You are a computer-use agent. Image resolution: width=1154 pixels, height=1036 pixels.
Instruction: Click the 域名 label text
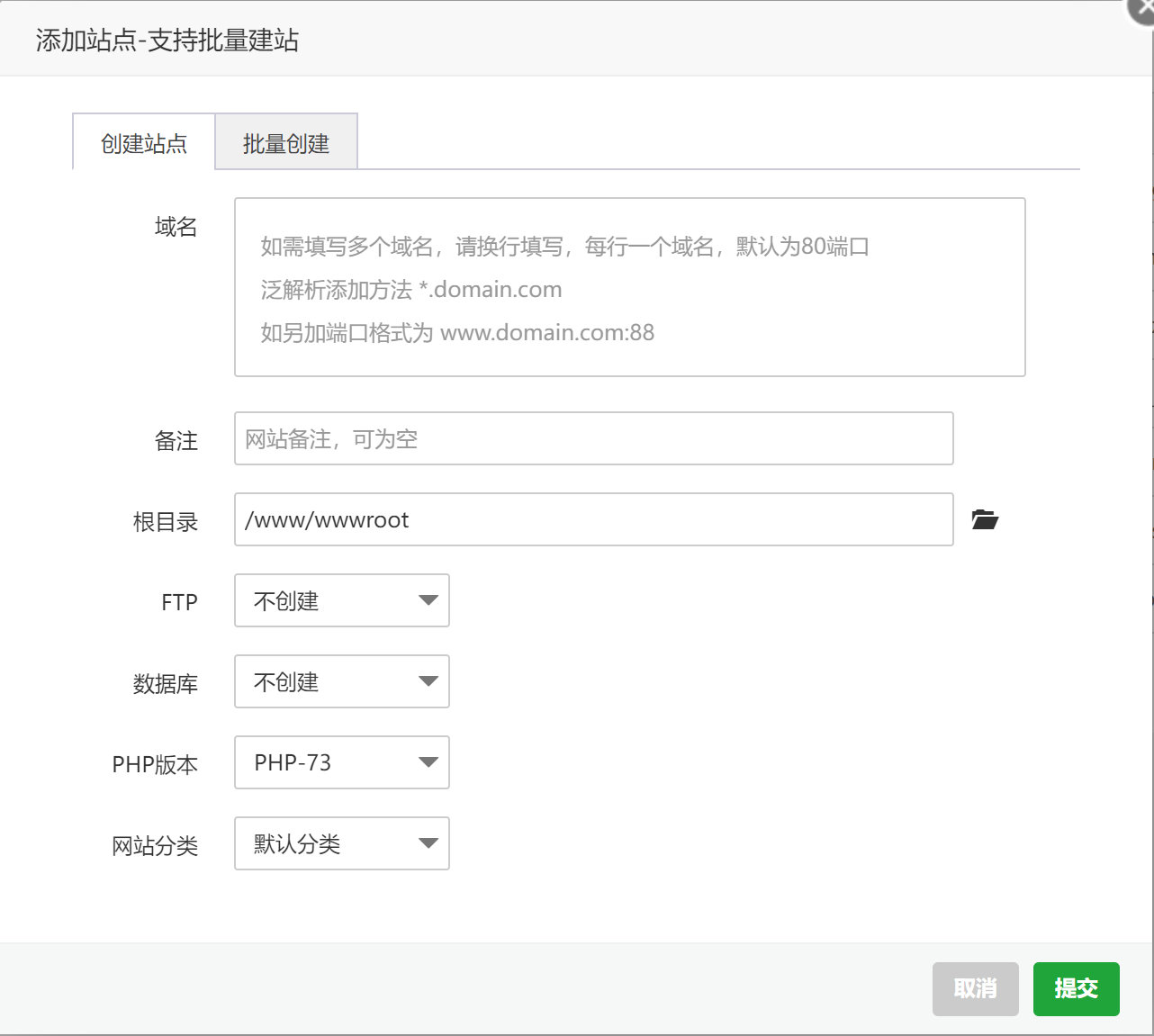click(176, 227)
